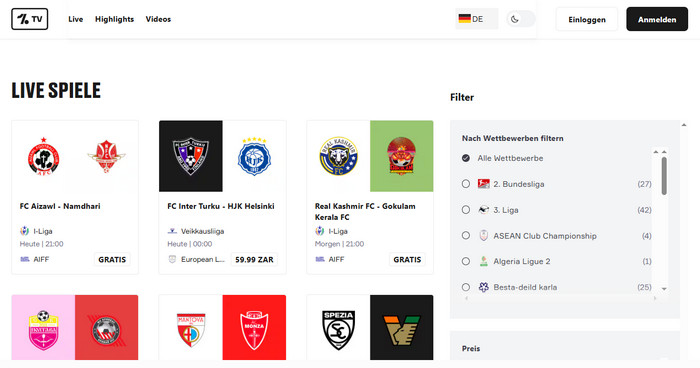This screenshot has width=700, height=368.
Task: Click the pink club crest thumbnail
Action: coord(43,330)
